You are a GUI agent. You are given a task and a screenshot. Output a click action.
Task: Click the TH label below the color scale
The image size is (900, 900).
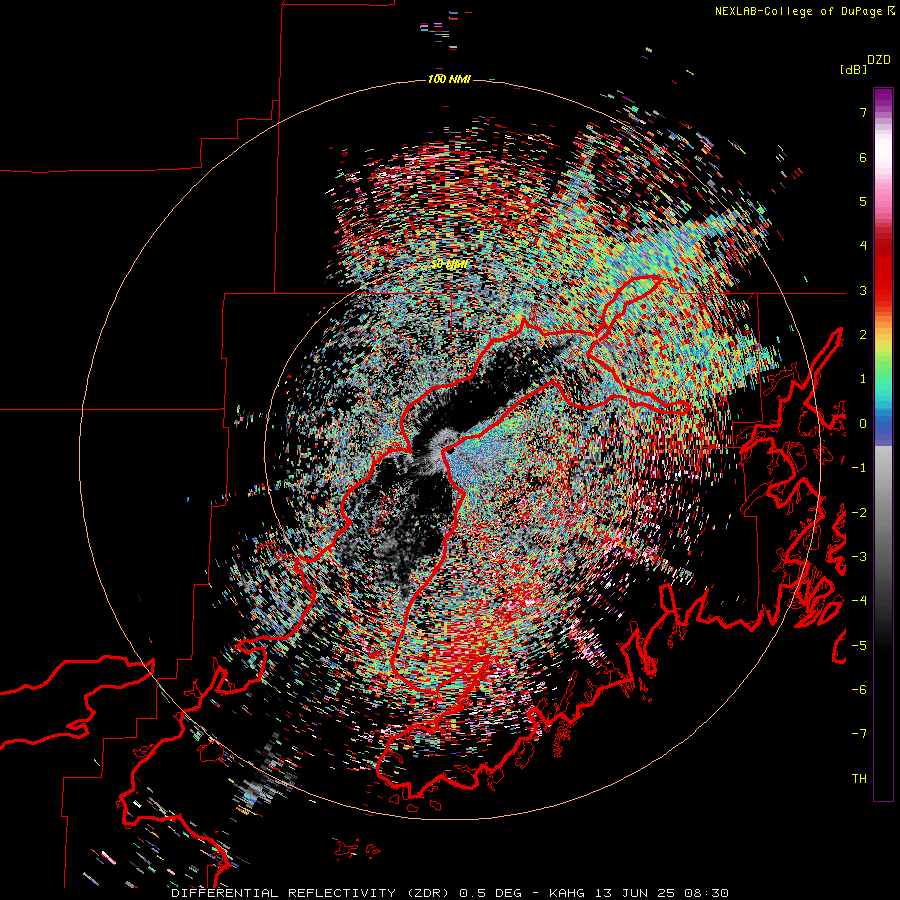tap(859, 778)
